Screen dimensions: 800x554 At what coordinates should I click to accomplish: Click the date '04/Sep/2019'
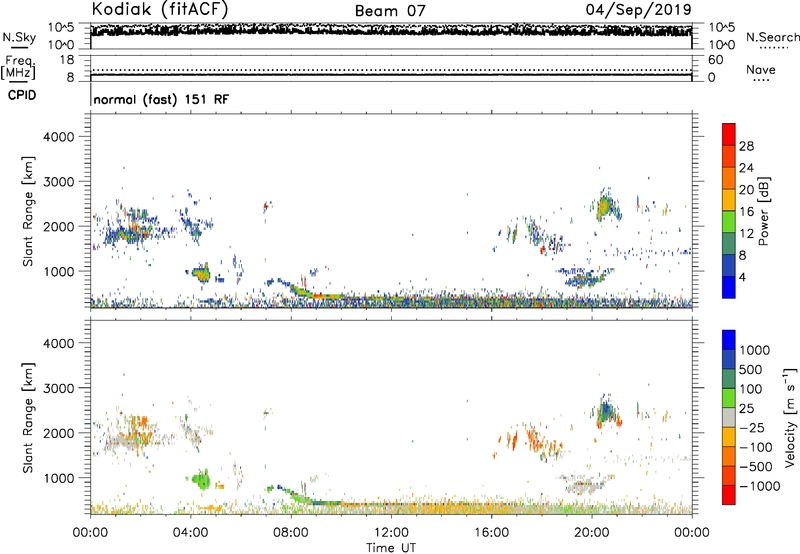[638, 9]
